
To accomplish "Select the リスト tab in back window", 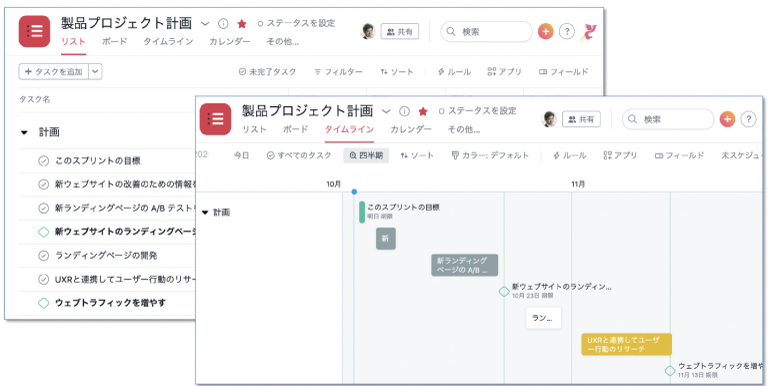I will click(x=73, y=42).
